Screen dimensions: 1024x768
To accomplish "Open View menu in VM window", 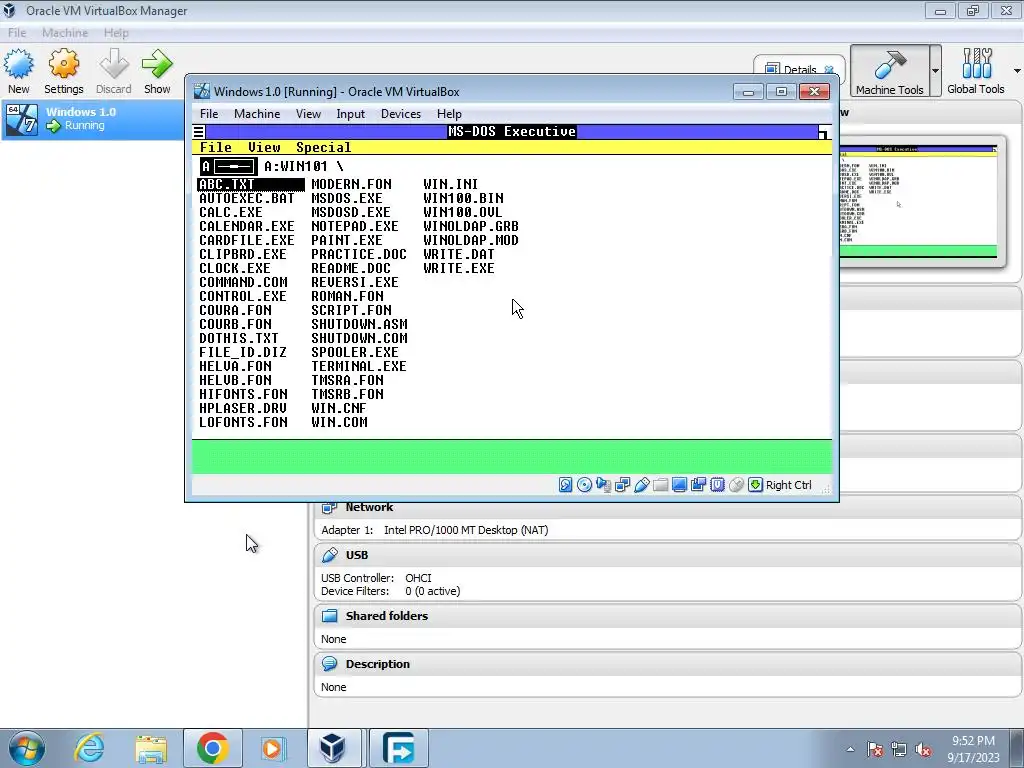I will point(308,114).
